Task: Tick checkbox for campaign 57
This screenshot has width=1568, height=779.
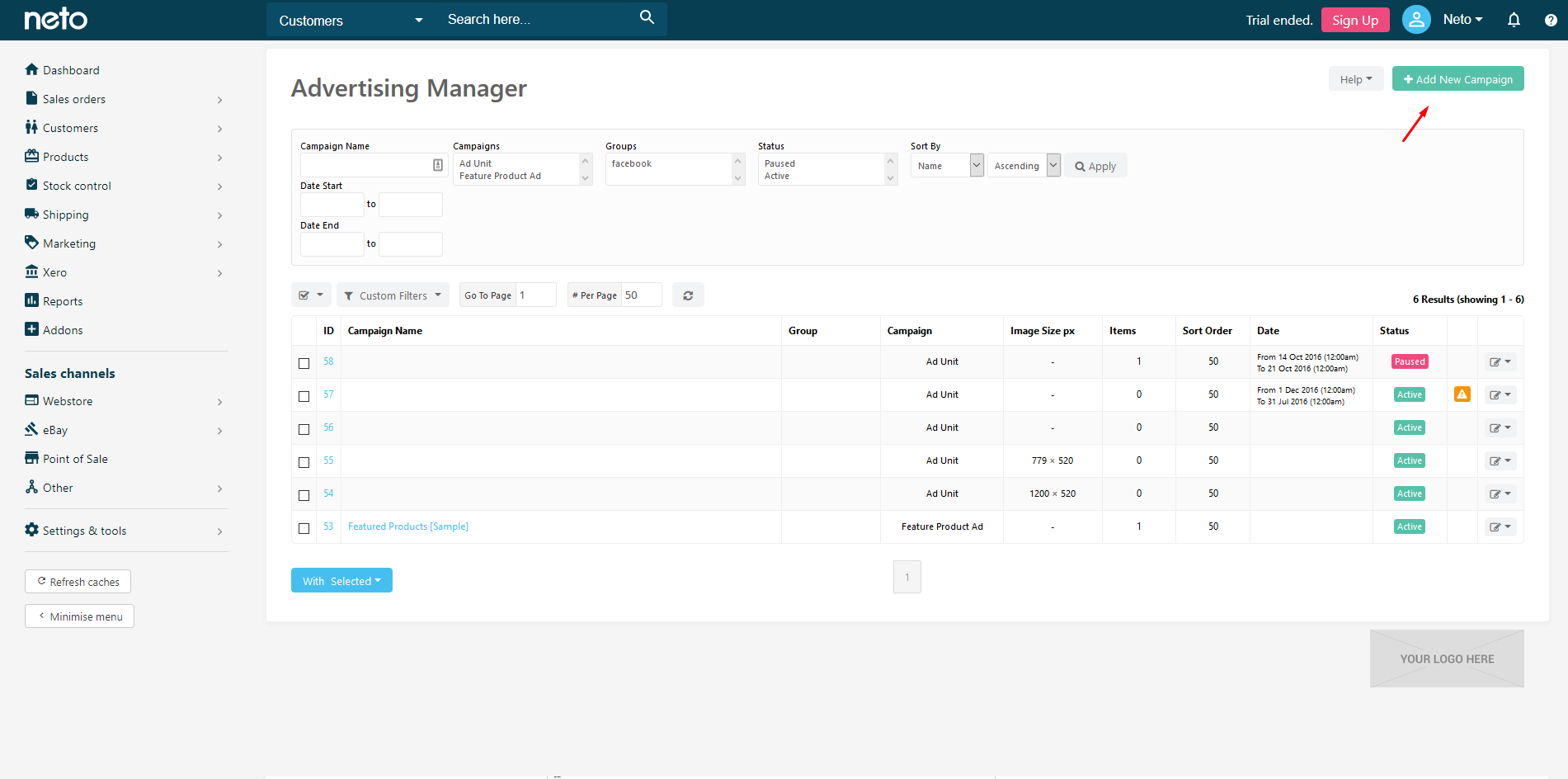Action: coord(304,396)
